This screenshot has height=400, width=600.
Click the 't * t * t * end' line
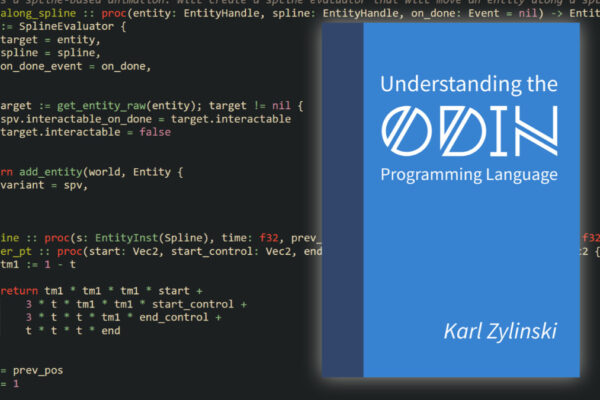(73, 331)
